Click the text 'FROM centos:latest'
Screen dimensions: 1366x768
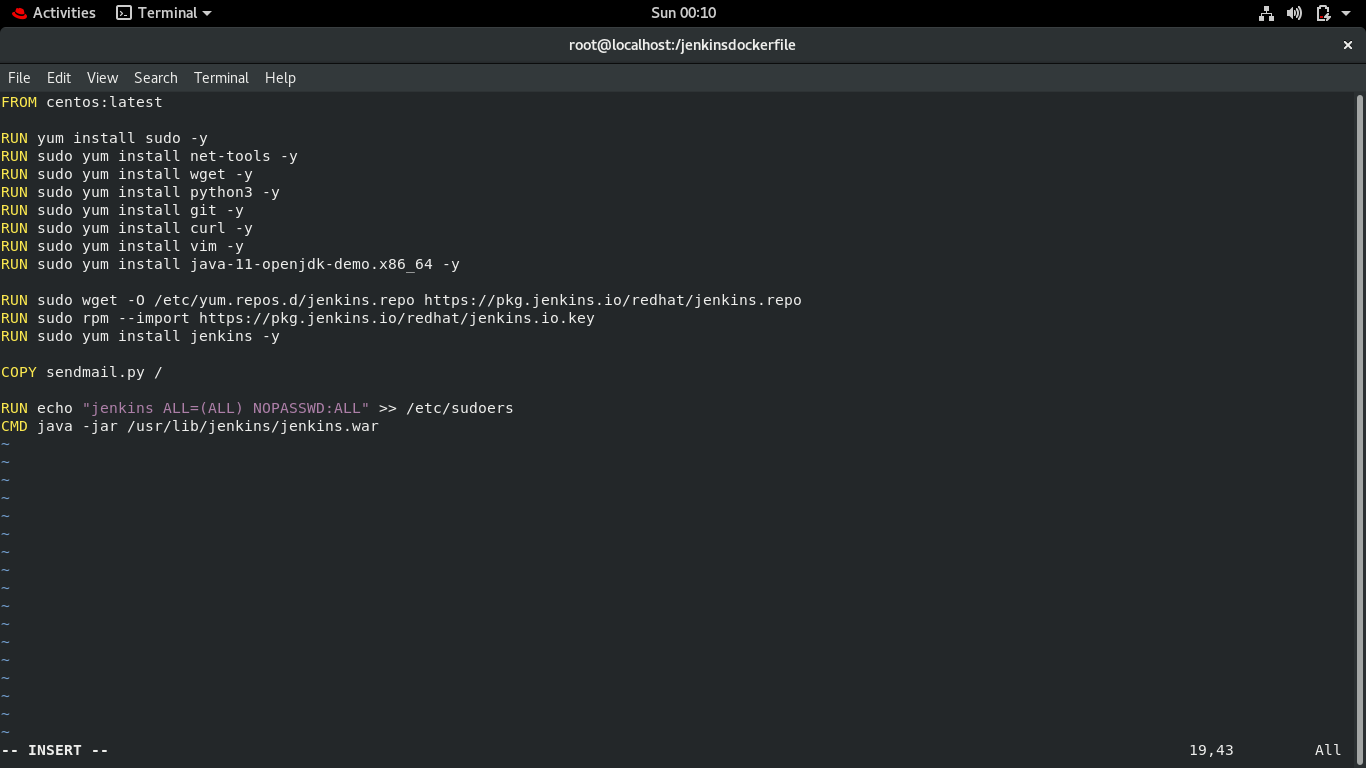[x=81, y=102]
